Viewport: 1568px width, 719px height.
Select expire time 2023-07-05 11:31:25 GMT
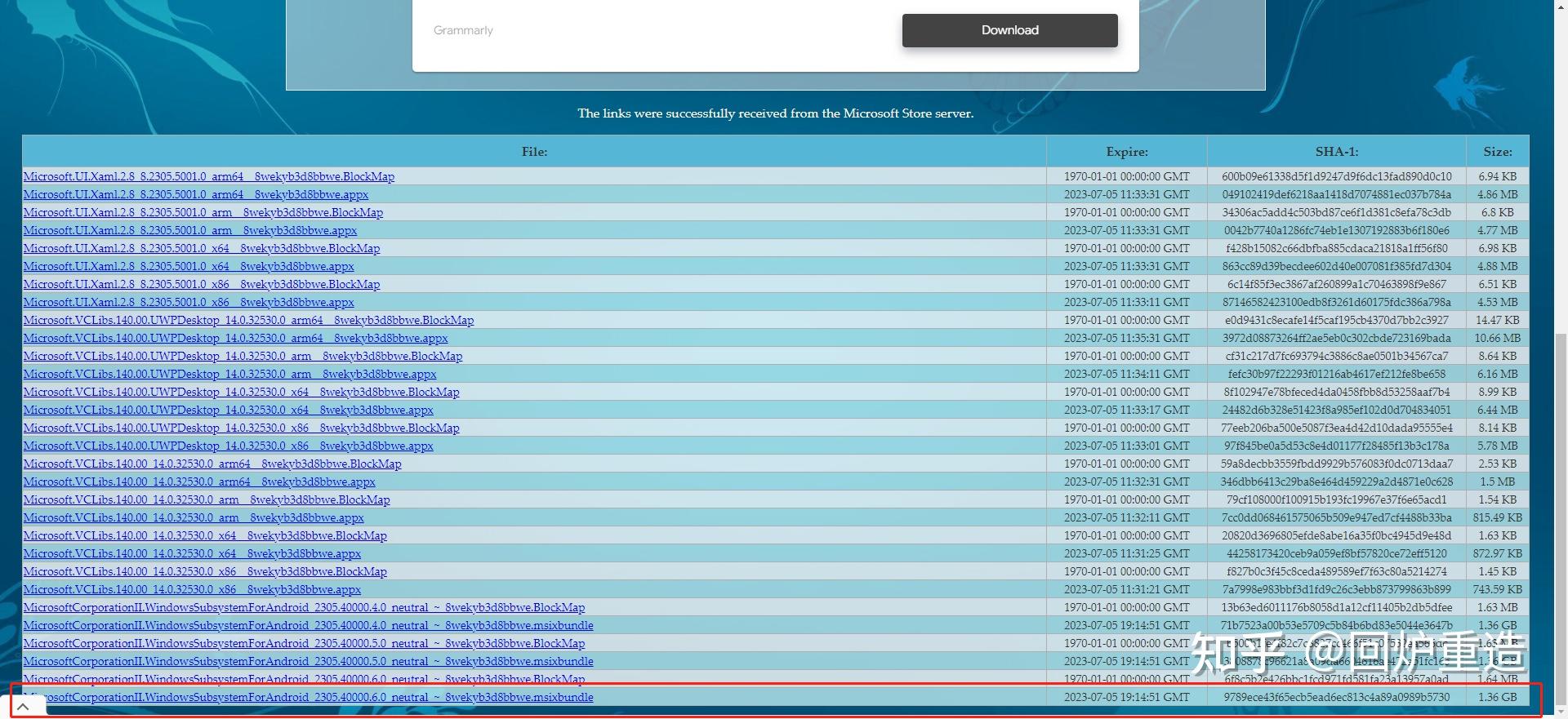1127,553
